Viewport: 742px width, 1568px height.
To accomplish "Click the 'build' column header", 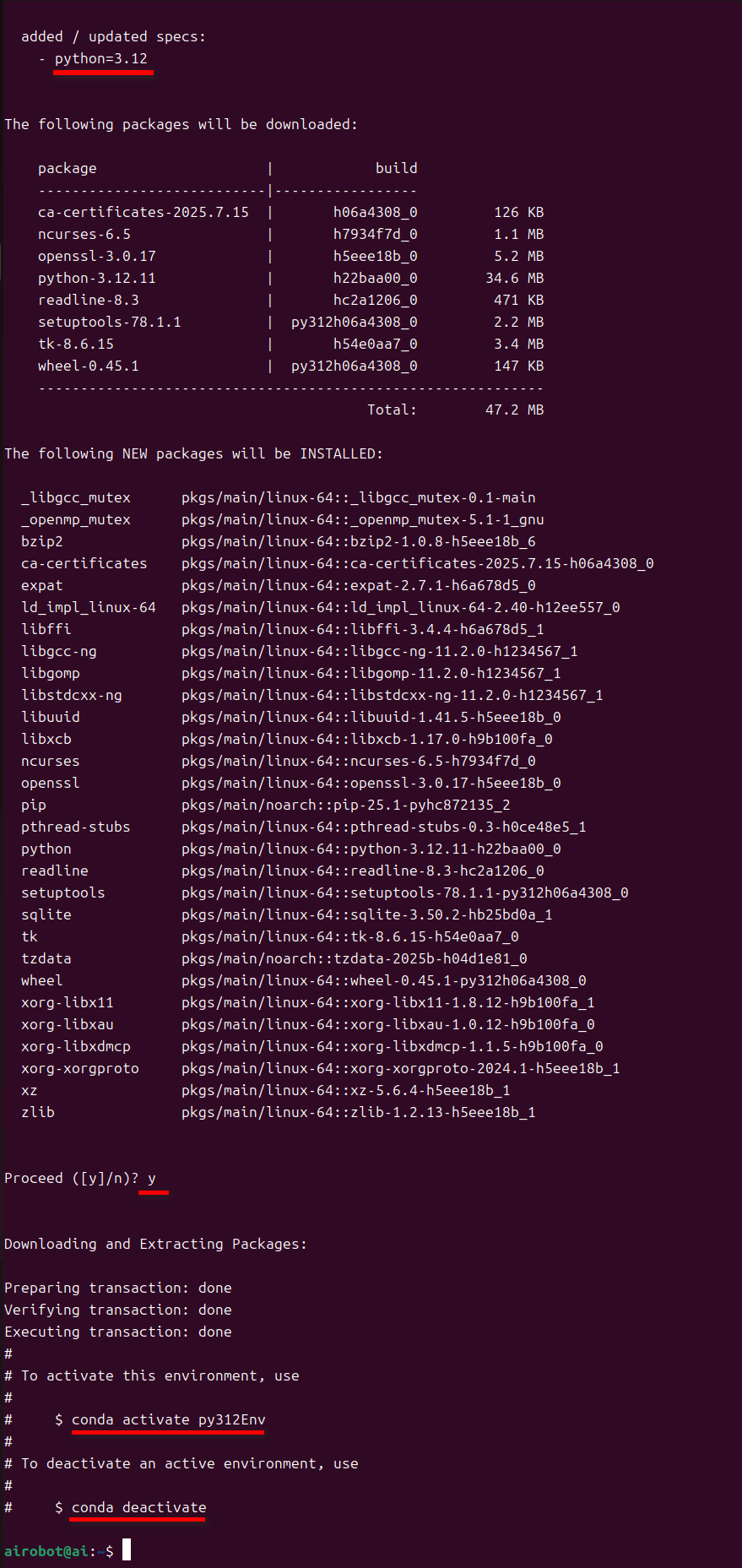I will (396, 168).
